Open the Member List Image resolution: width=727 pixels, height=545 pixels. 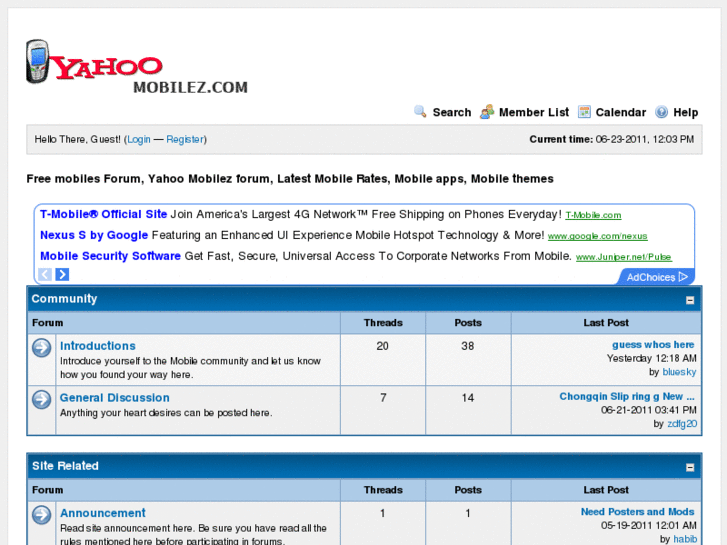click(534, 112)
